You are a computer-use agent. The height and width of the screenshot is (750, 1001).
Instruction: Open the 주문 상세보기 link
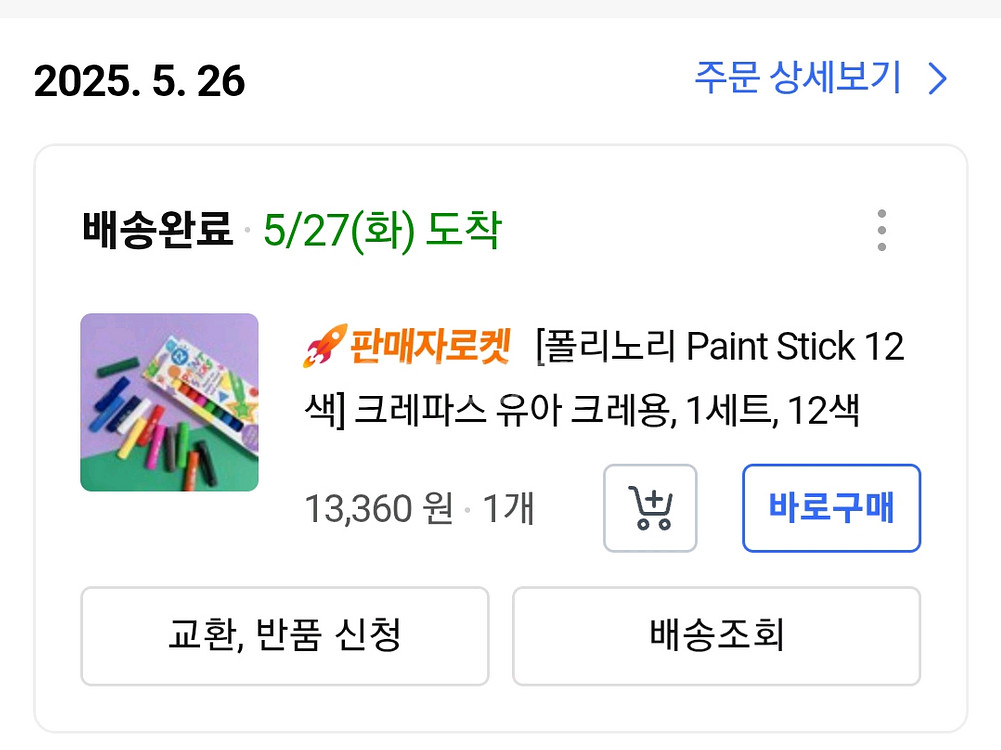tap(798, 78)
